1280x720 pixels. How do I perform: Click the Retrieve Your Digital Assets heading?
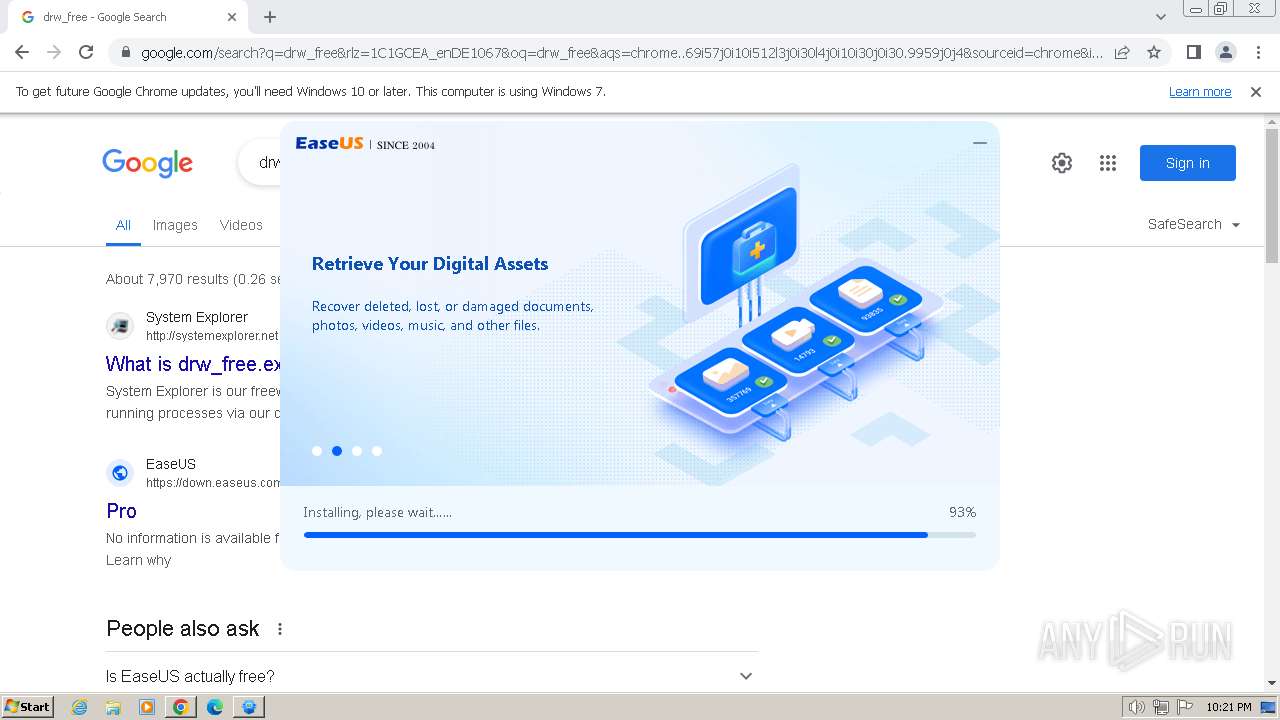(x=430, y=264)
